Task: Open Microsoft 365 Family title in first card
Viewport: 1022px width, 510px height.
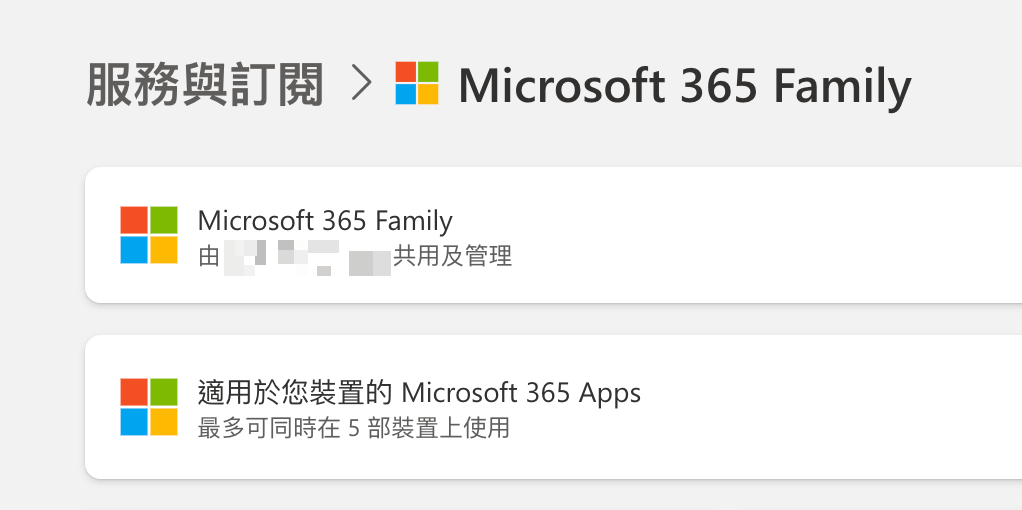Action: click(x=325, y=221)
